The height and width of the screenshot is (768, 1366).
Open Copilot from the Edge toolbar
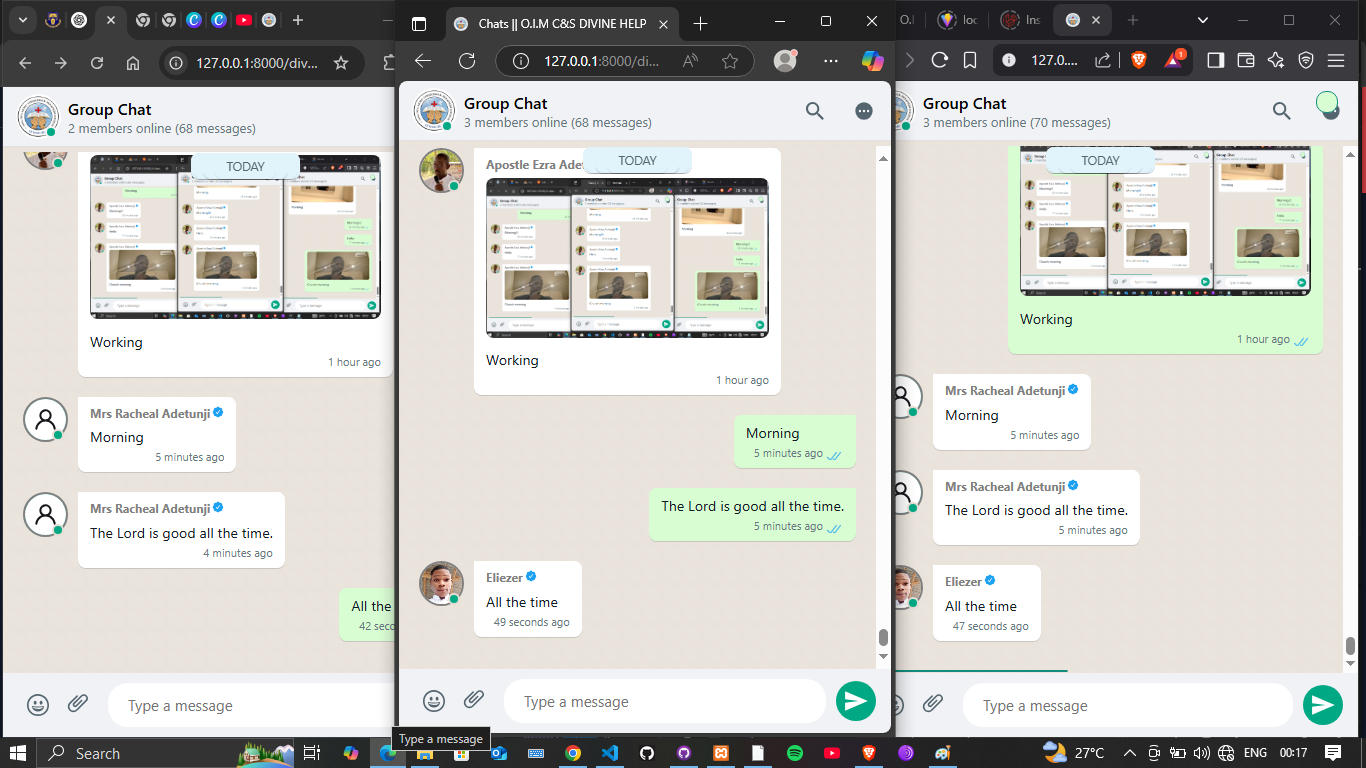(x=872, y=61)
